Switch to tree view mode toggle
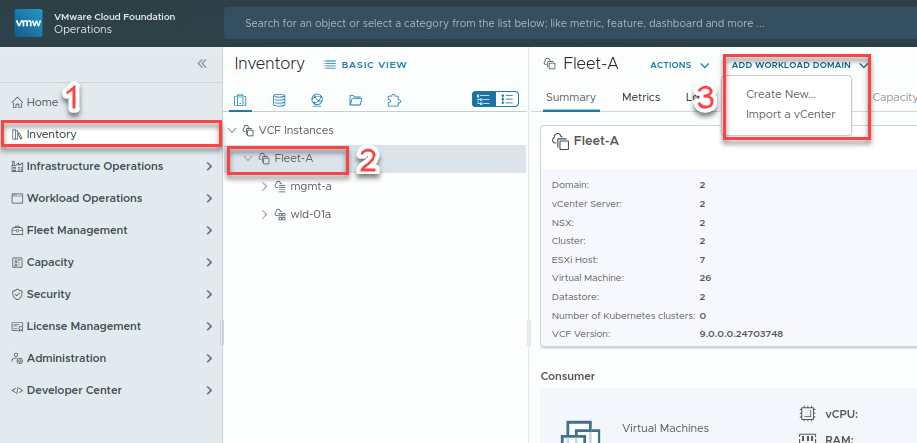This screenshot has width=917, height=443. tap(484, 99)
